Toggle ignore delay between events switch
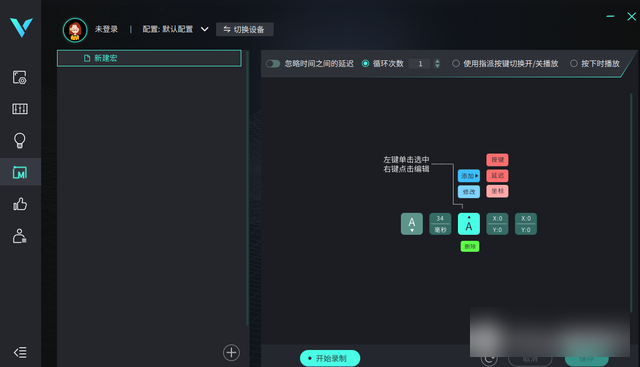This screenshot has width=640, height=367. click(x=273, y=64)
